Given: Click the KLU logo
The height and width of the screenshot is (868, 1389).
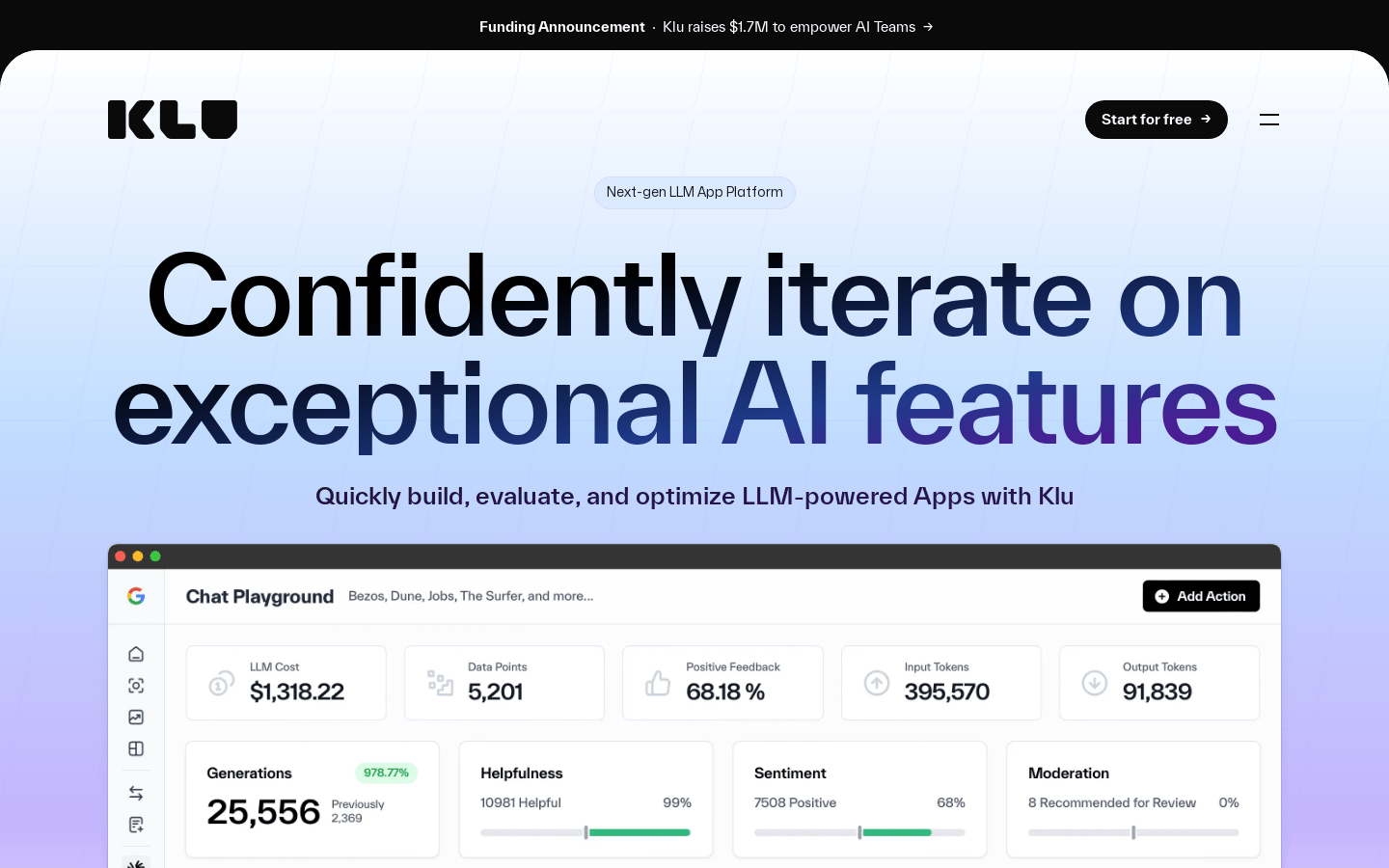Looking at the screenshot, I should [173, 120].
